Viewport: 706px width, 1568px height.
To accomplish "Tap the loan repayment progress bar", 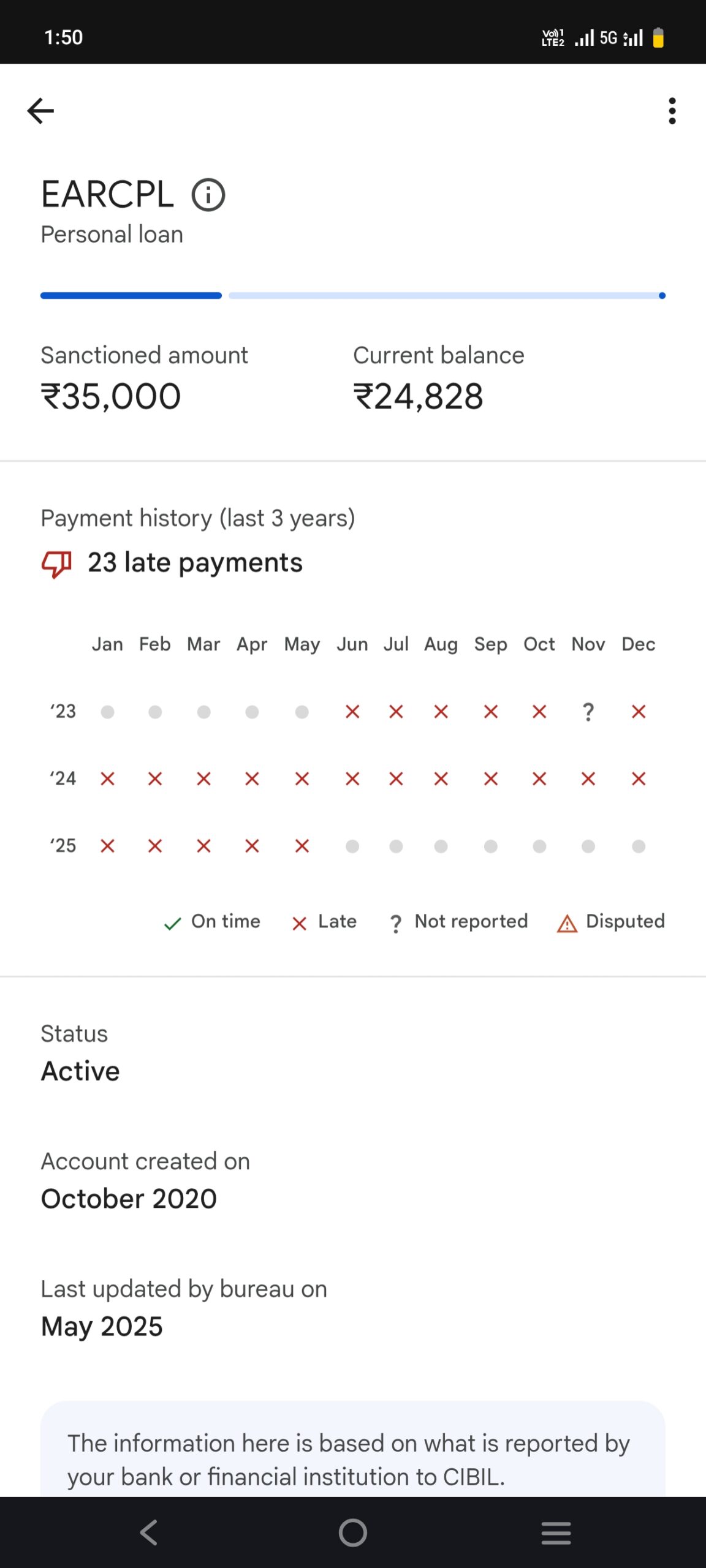I will 352,296.
